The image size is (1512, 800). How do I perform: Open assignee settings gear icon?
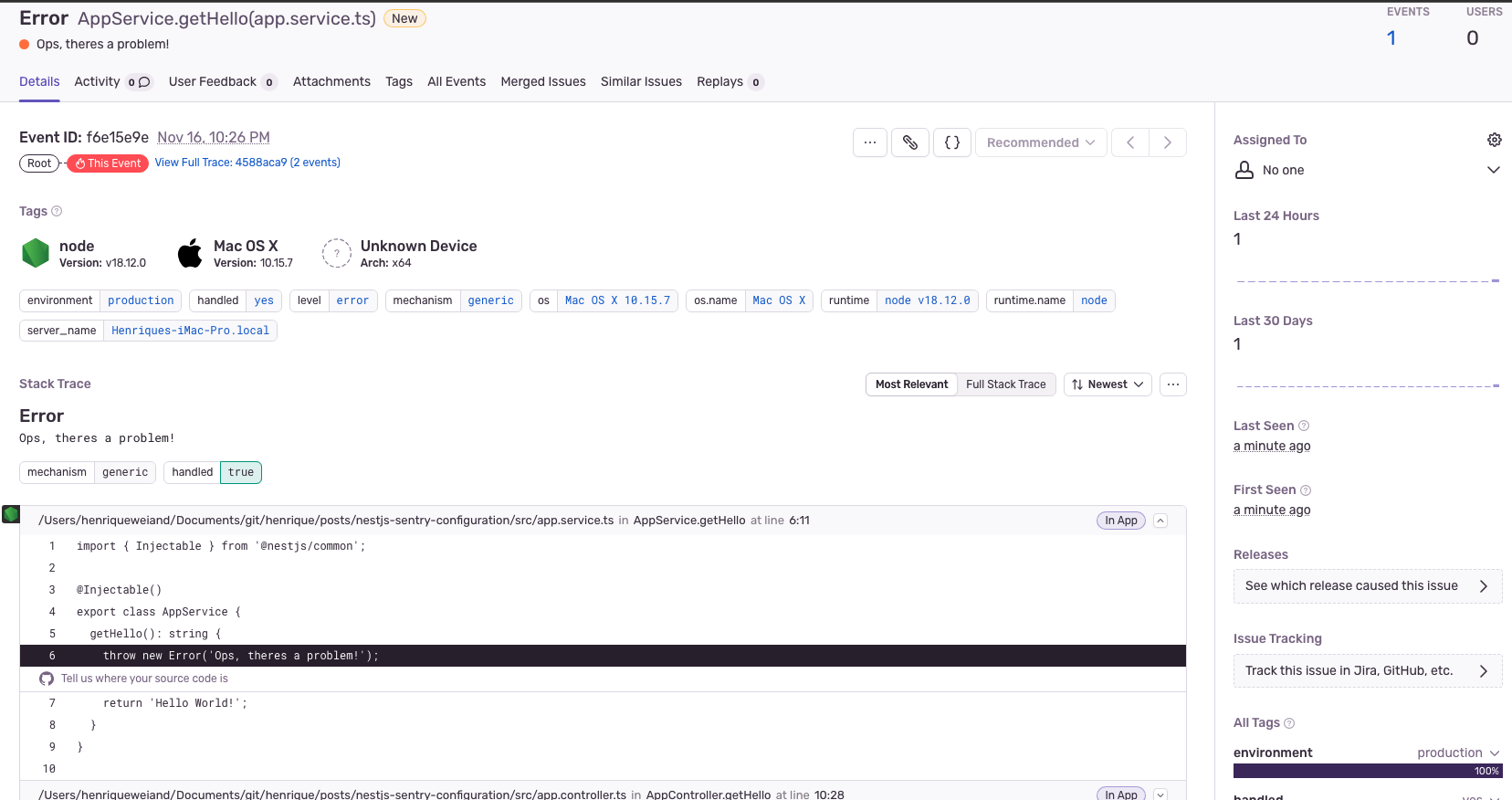(1494, 140)
